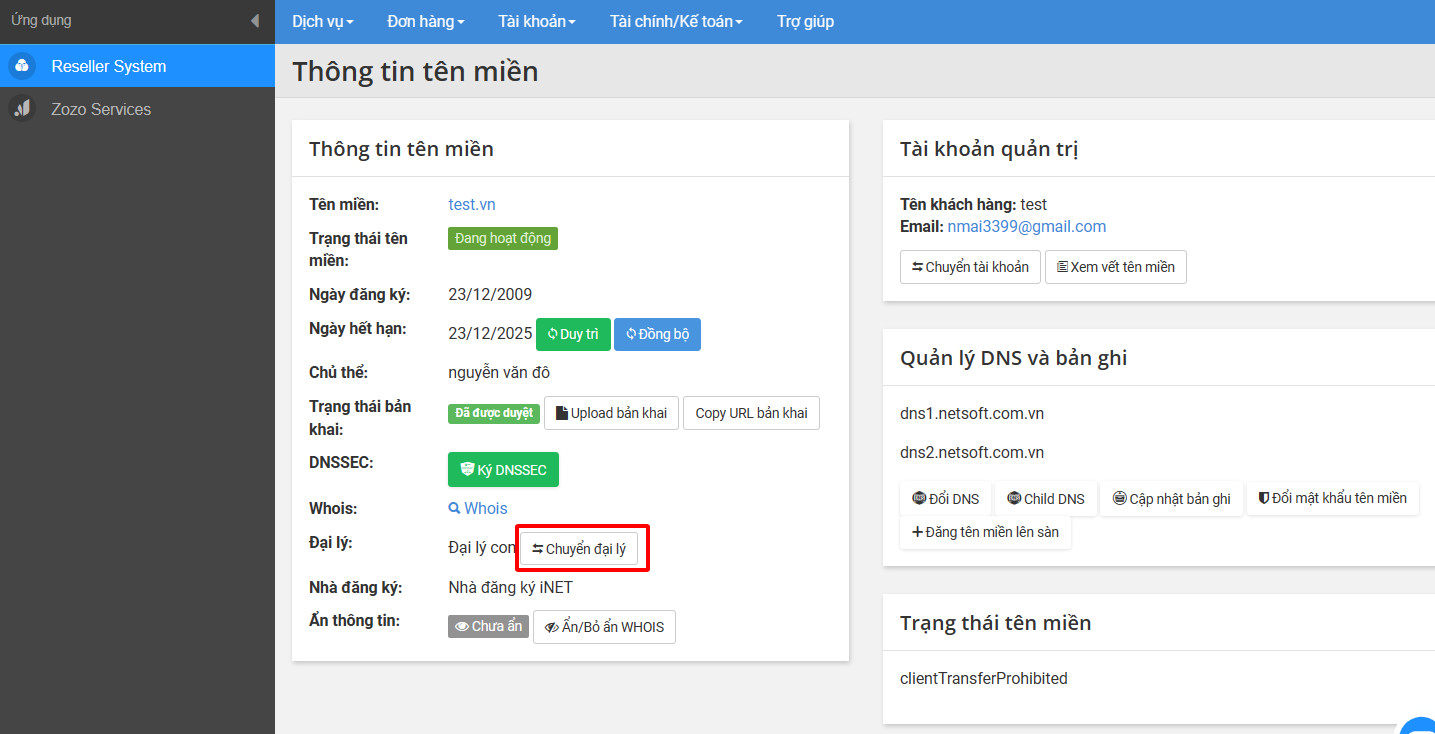
Task: Click Cập nhật bản ghi button
Action: point(1171,498)
